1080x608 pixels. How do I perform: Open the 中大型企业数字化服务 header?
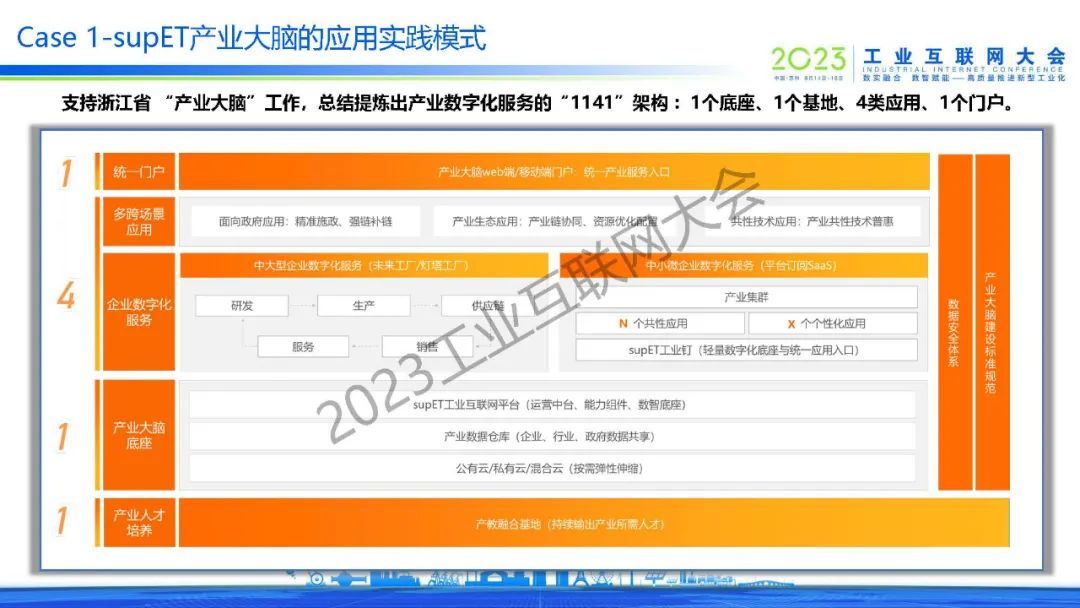tap(362, 265)
